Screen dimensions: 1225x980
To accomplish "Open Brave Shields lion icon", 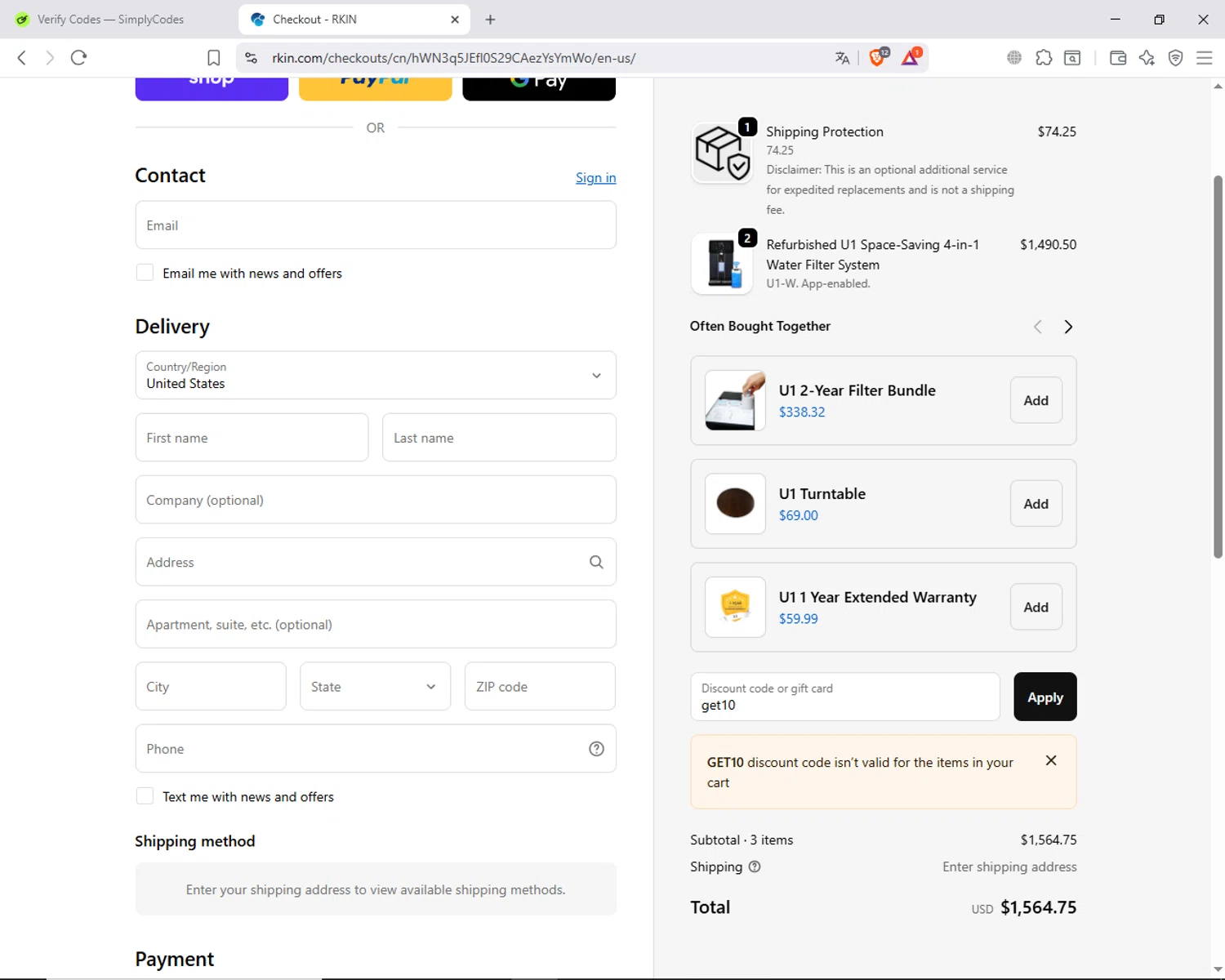I will pyautogui.click(x=878, y=57).
